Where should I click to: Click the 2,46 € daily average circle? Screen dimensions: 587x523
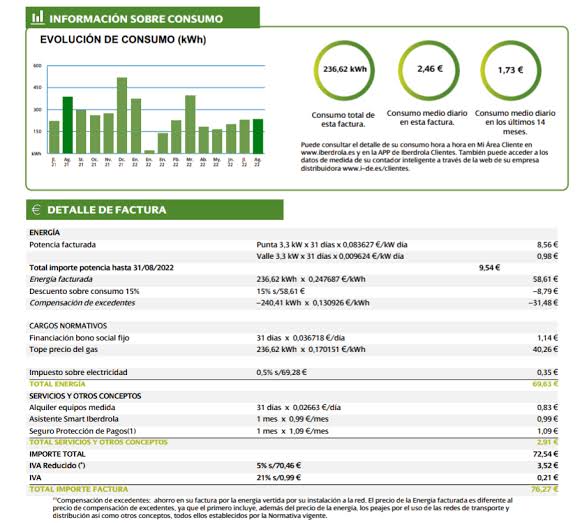pyautogui.click(x=429, y=70)
